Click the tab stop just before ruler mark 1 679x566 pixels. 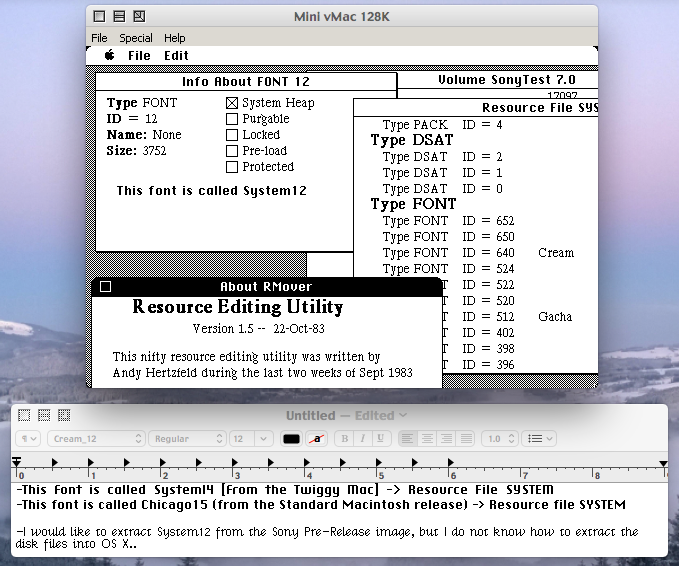(x=55, y=463)
